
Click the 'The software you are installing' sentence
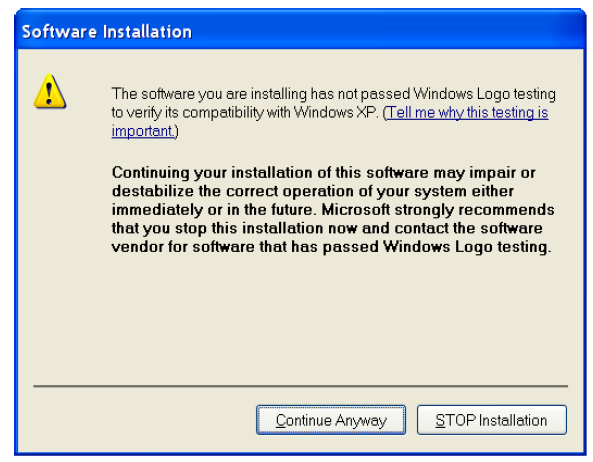pos(209,94)
